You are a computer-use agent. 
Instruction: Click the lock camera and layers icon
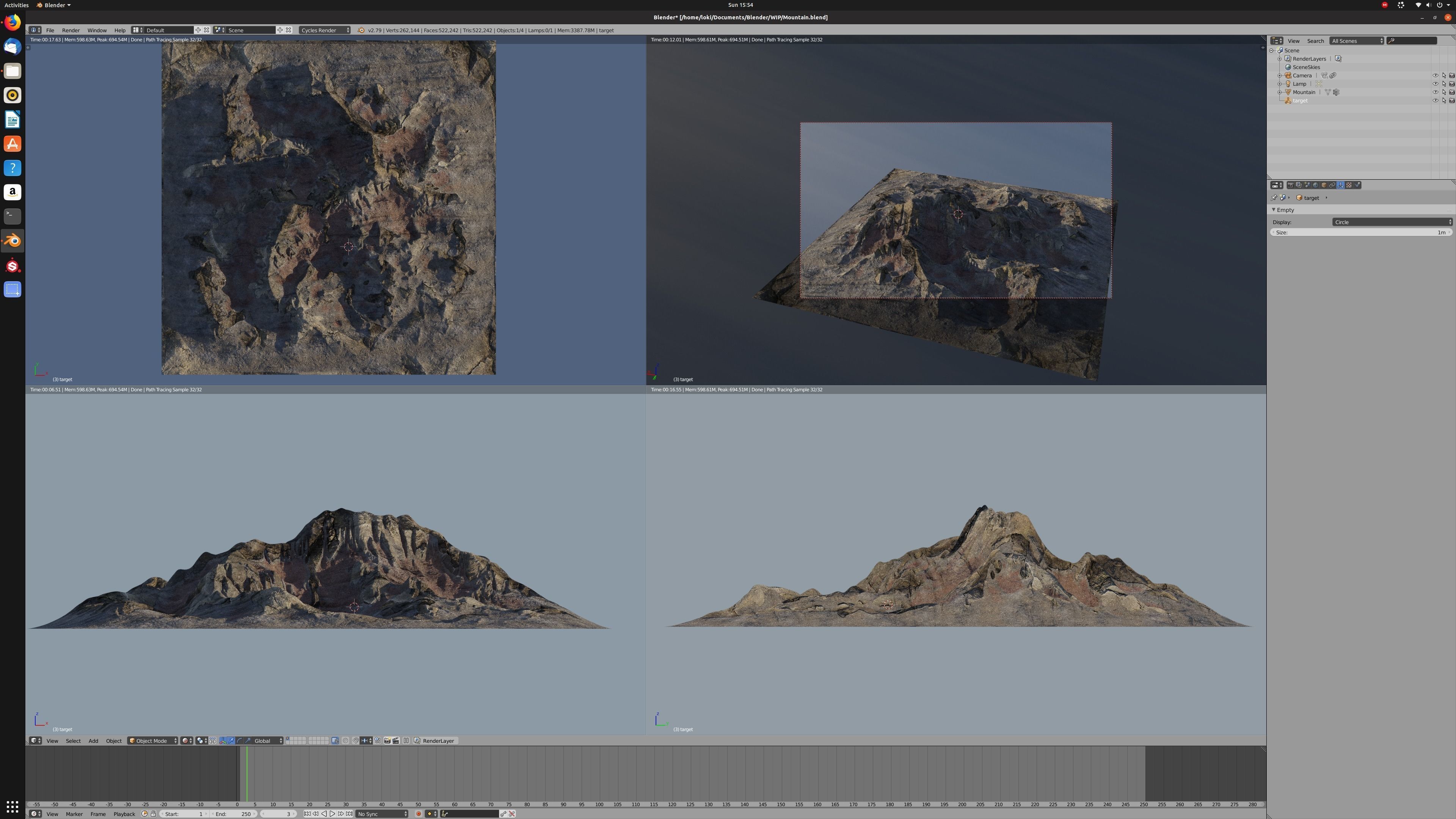335,741
